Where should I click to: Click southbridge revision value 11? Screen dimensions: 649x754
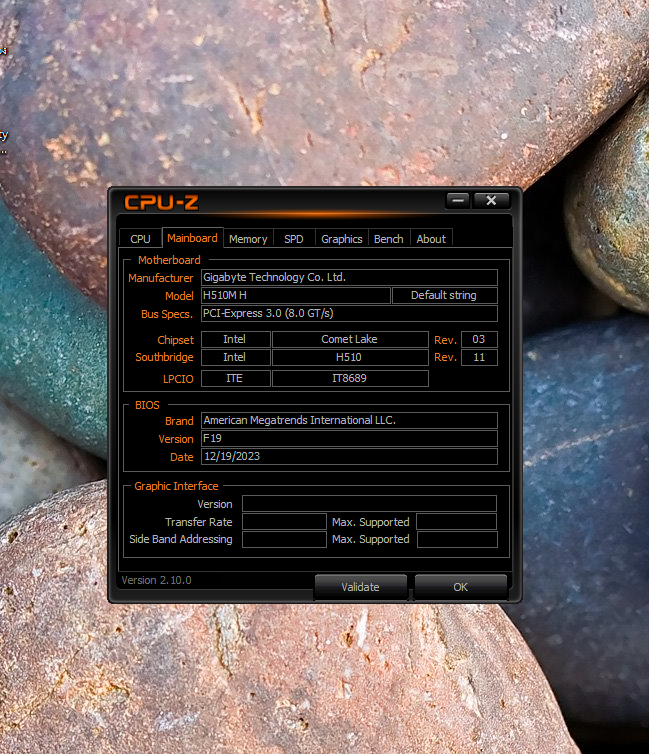pyautogui.click(x=479, y=357)
